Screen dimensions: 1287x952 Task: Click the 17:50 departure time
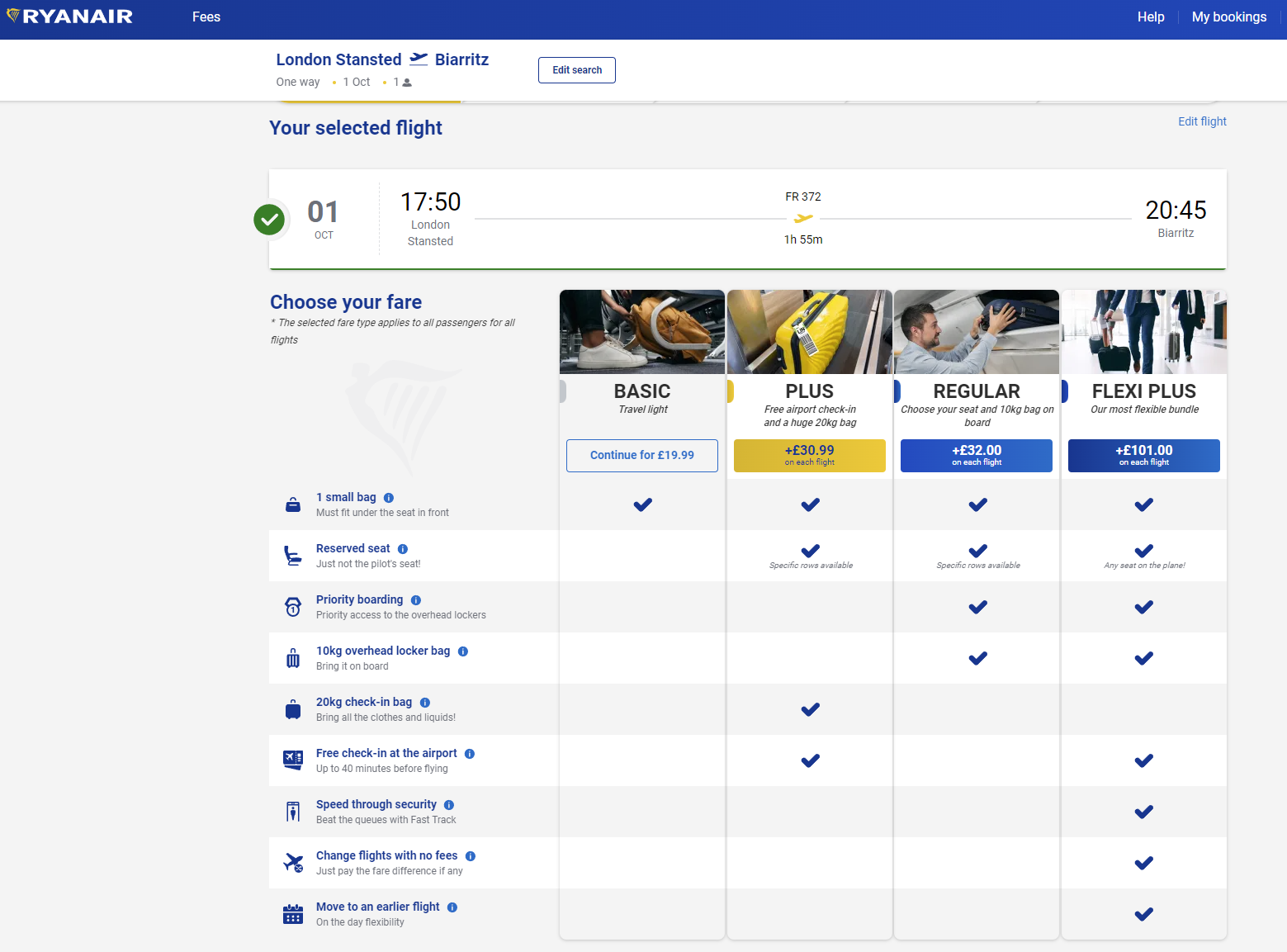click(431, 202)
